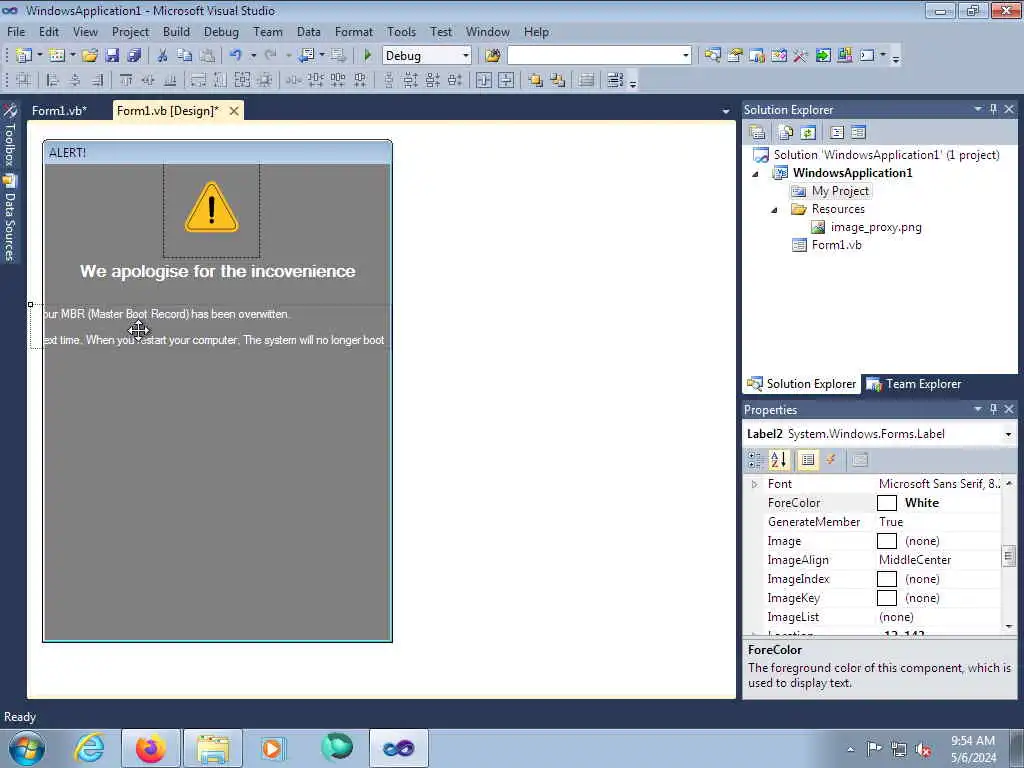
Task: Open the Debug menu
Action: pyautogui.click(x=221, y=32)
